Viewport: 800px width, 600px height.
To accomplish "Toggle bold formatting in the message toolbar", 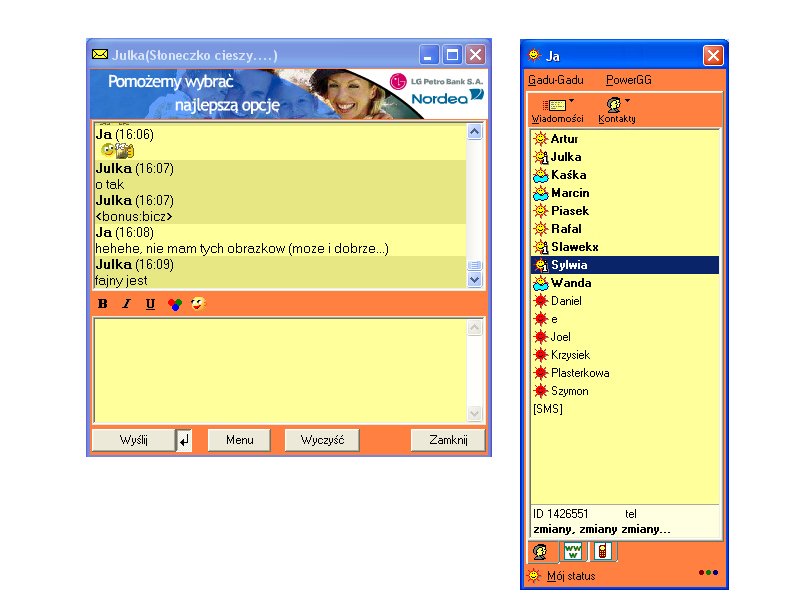I will (x=103, y=304).
